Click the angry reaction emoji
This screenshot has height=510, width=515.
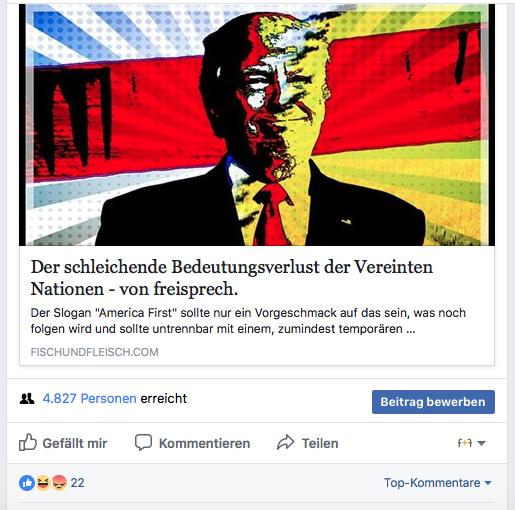pyautogui.click(x=59, y=483)
